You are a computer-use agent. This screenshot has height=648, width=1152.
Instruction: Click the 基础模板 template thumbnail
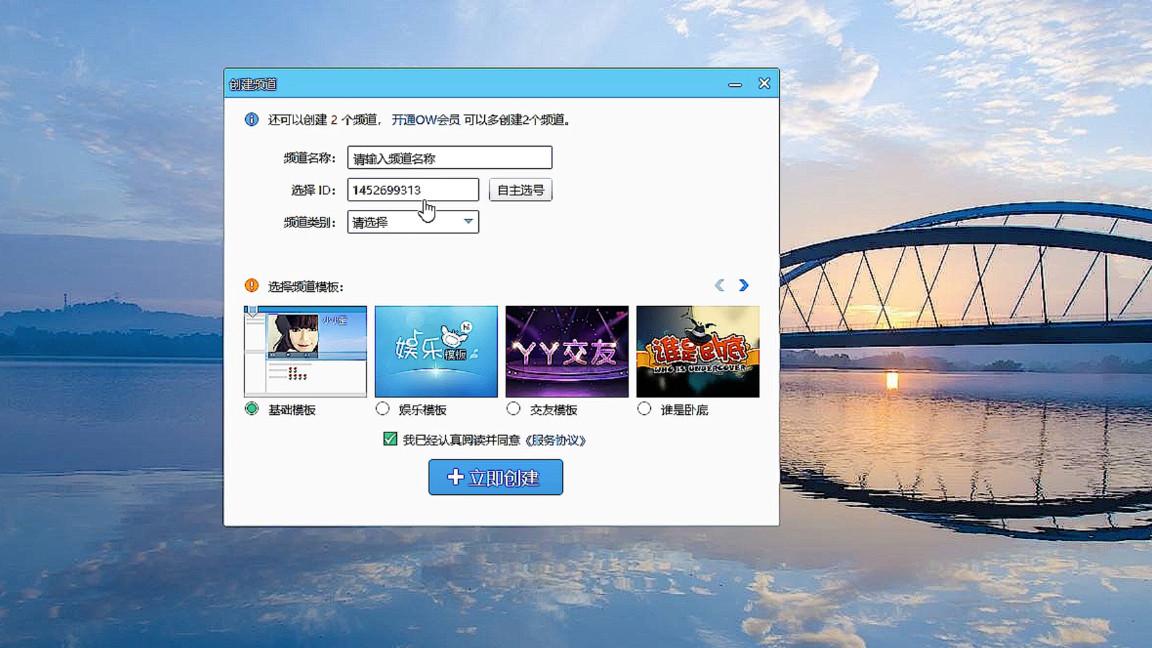[x=305, y=350]
